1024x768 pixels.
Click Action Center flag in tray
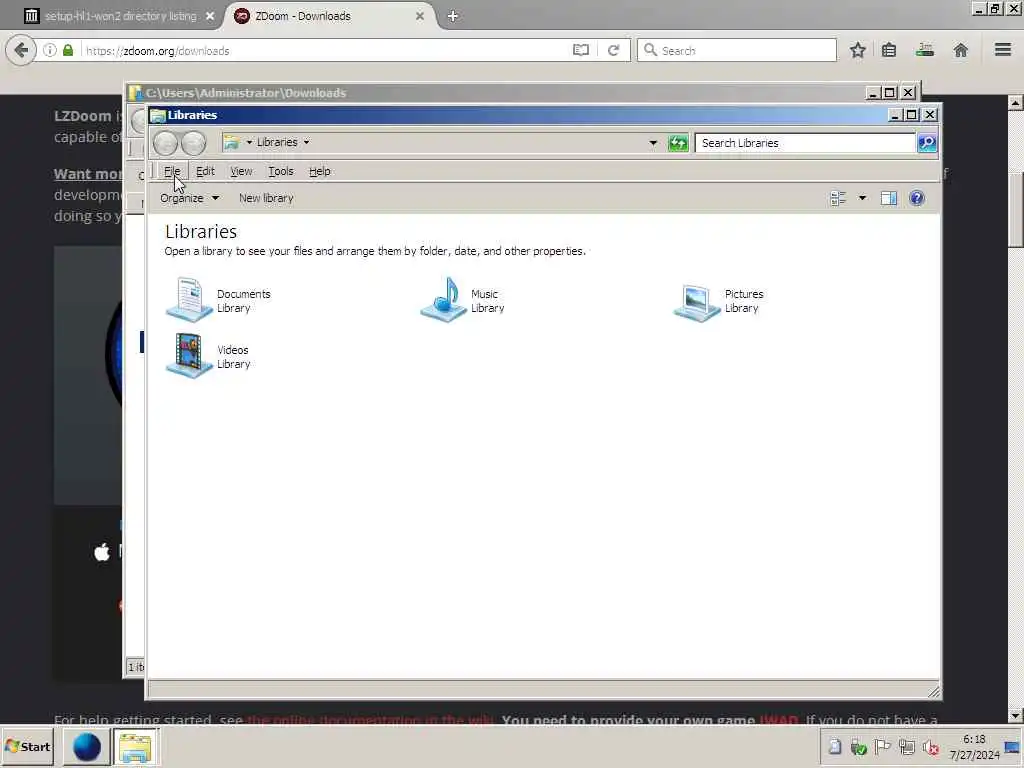pos(882,746)
